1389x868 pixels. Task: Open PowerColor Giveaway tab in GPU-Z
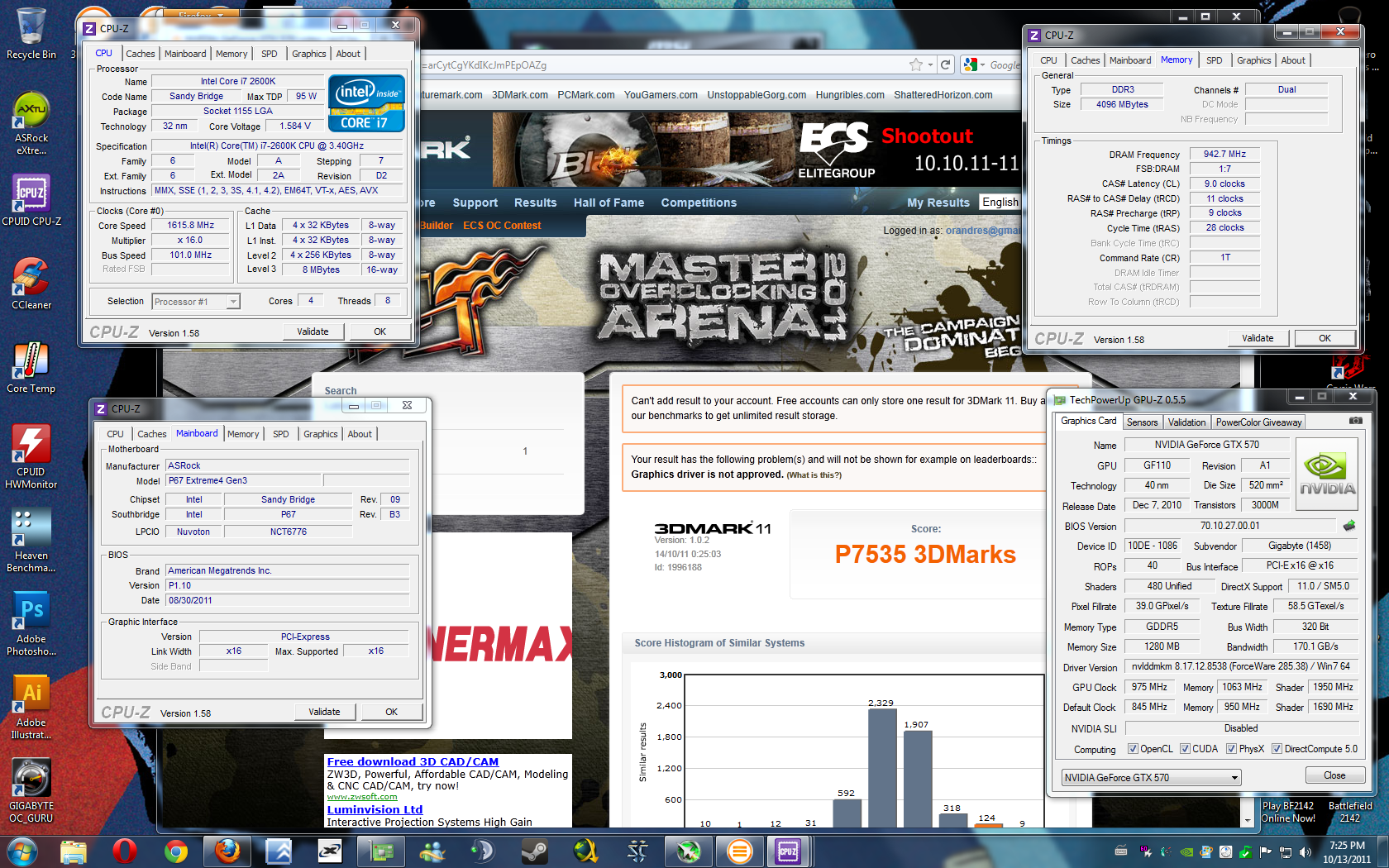(1258, 422)
